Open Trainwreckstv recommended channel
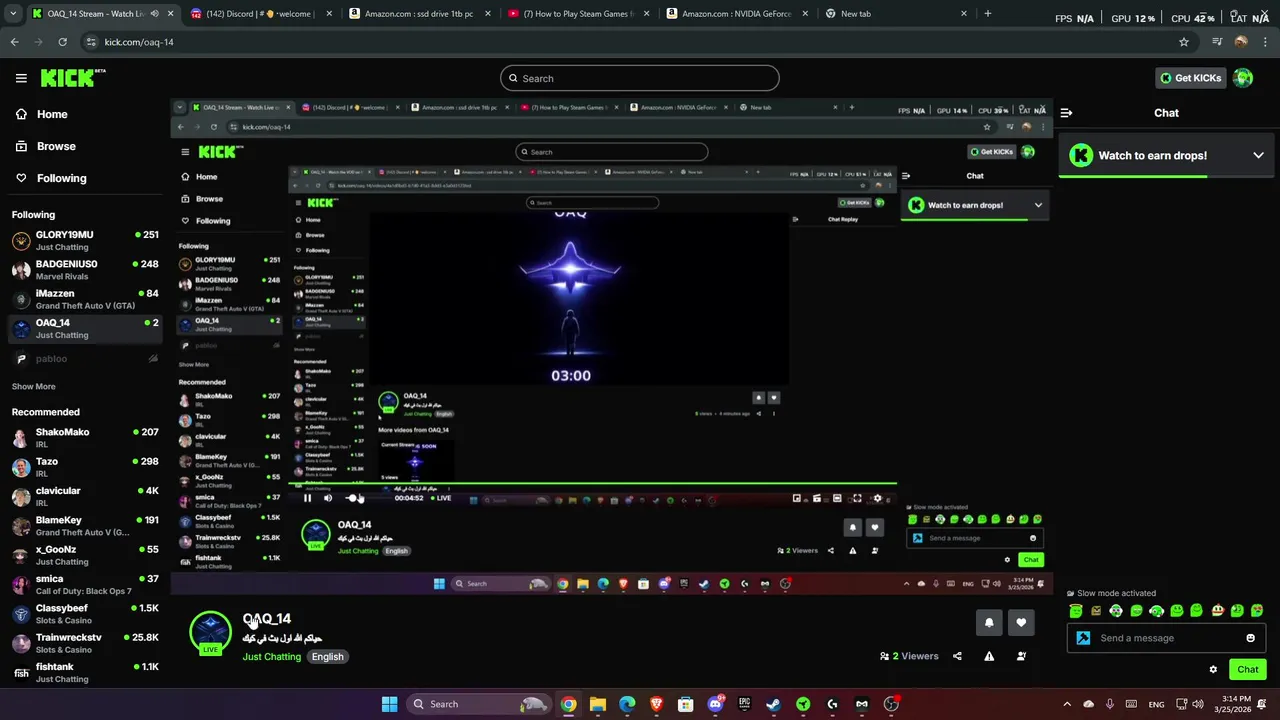This screenshot has height=720, width=1280. (85, 643)
